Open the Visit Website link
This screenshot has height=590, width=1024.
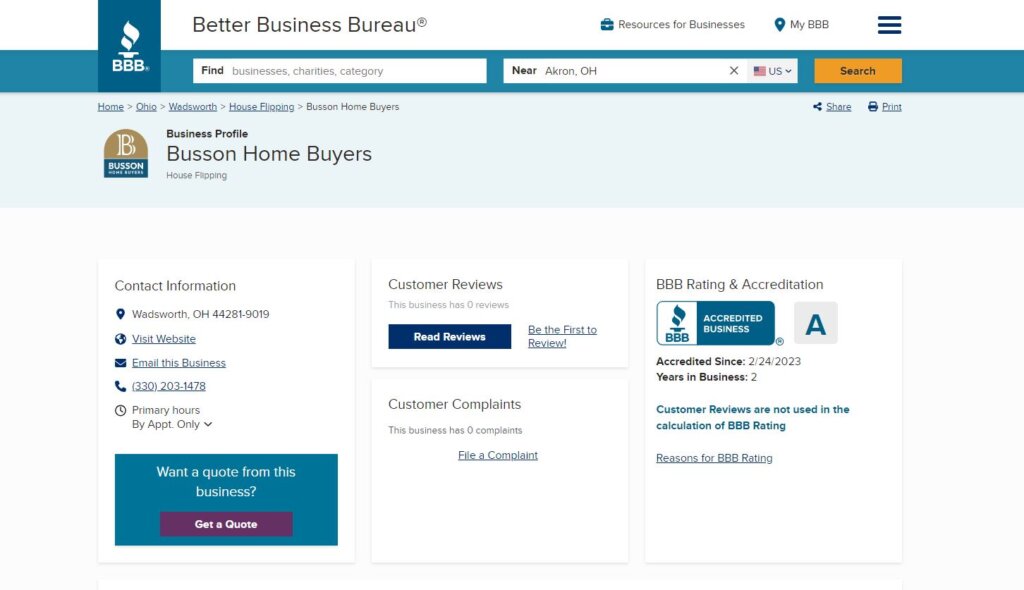[x=164, y=339]
